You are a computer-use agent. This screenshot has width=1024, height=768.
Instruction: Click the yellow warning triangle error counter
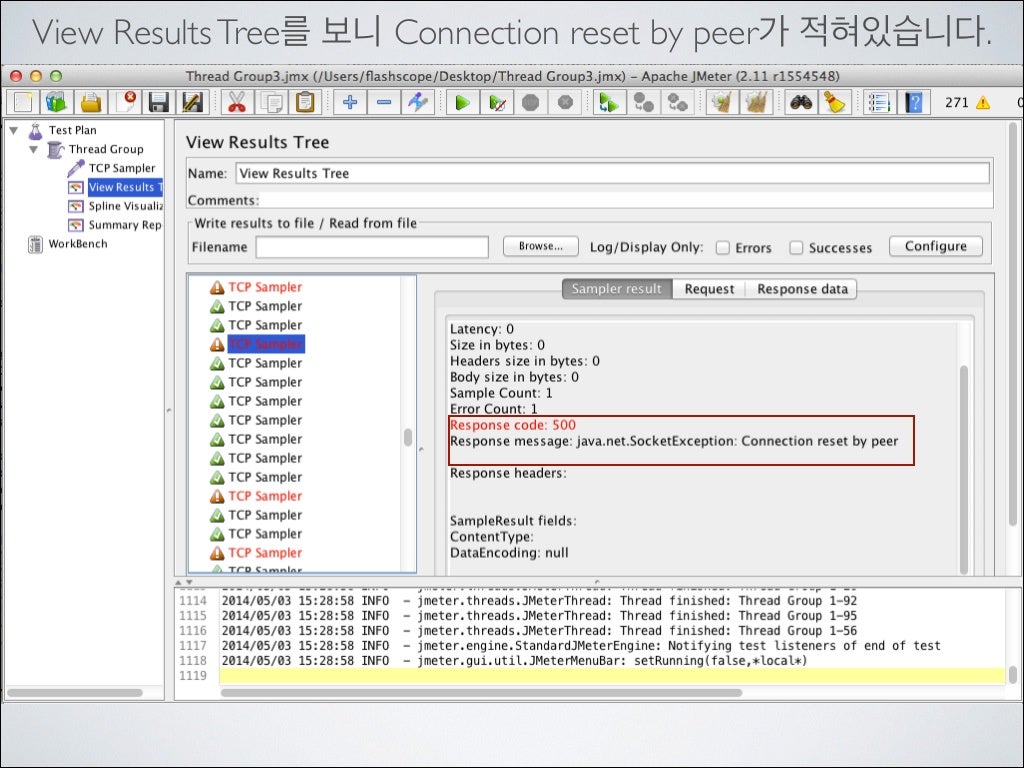(x=983, y=103)
